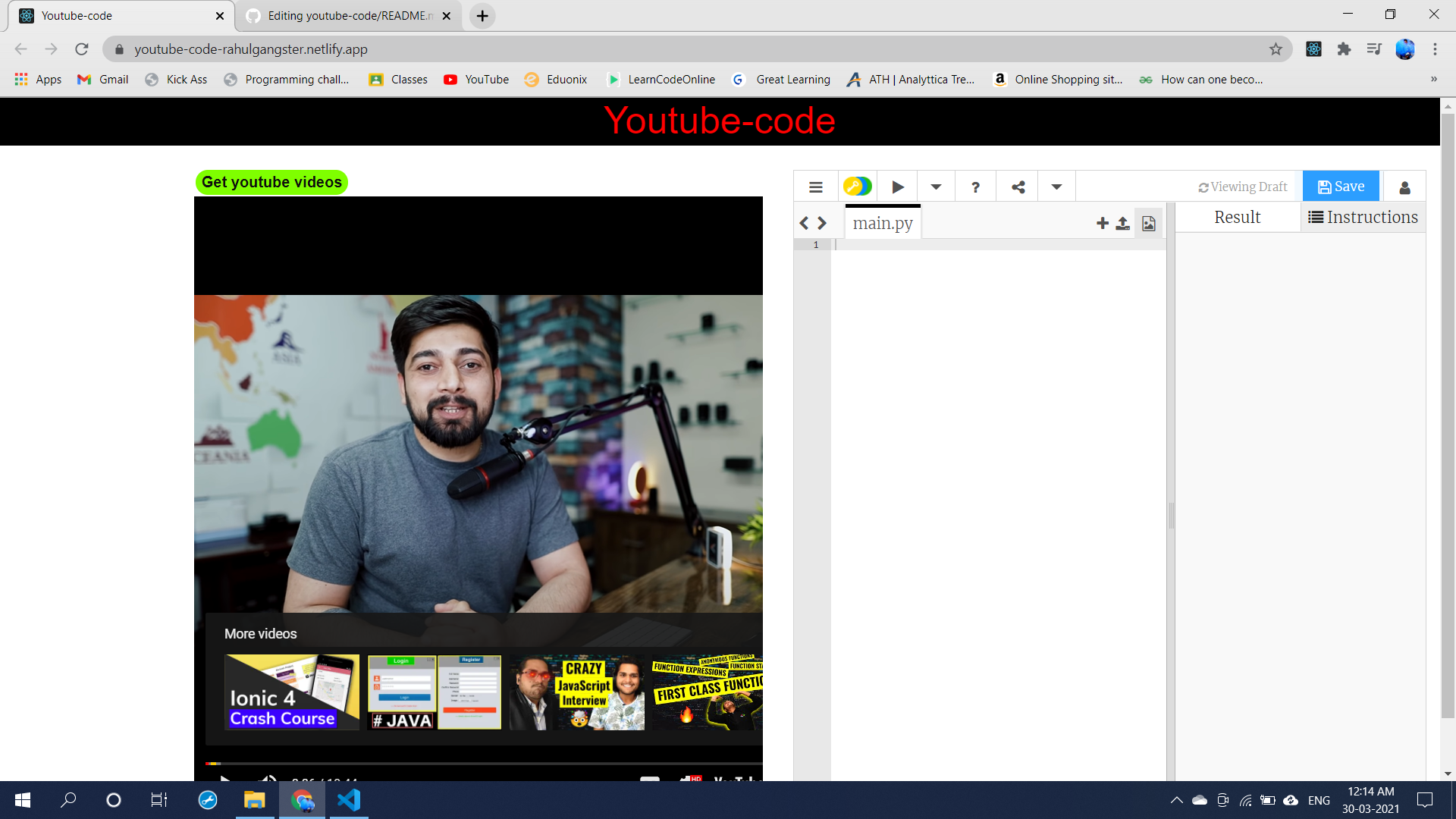Open the LearnCodeOnline bookmark
The image size is (1456, 819).
point(661,80)
